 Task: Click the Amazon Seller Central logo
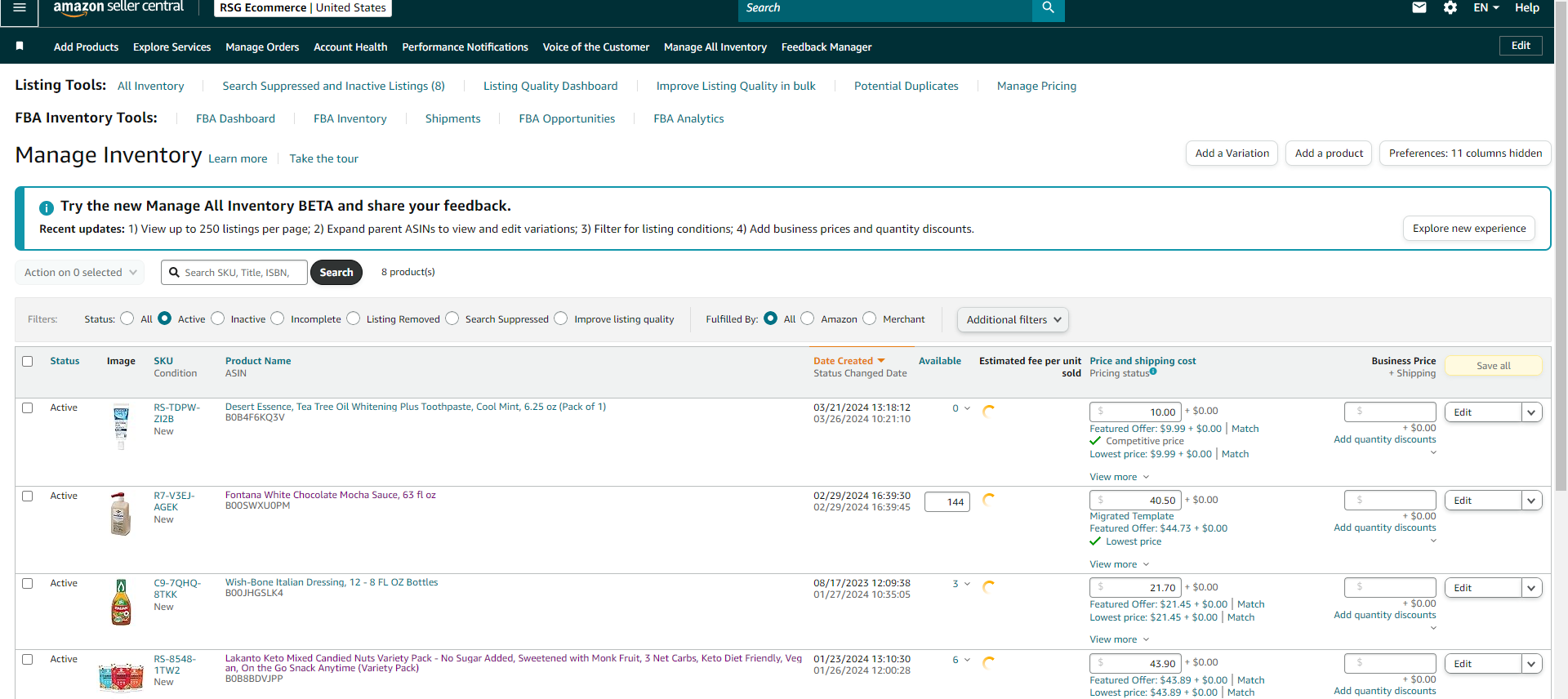(118, 8)
